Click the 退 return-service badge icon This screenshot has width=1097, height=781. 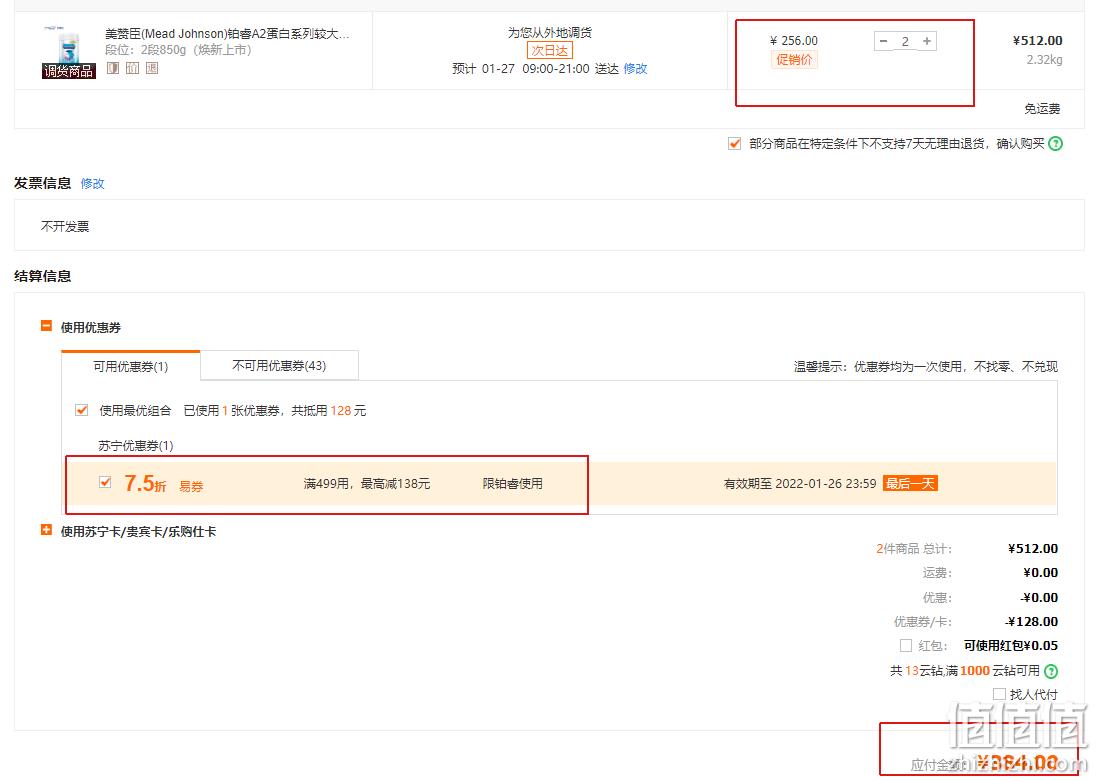[152, 68]
